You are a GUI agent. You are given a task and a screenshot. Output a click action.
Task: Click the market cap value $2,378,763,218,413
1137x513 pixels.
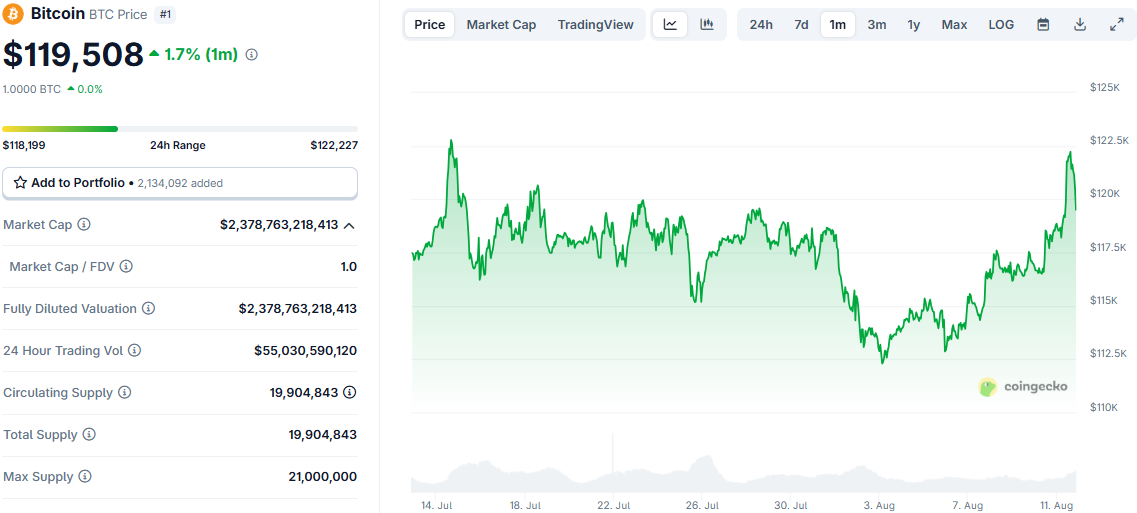pyautogui.click(x=279, y=225)
